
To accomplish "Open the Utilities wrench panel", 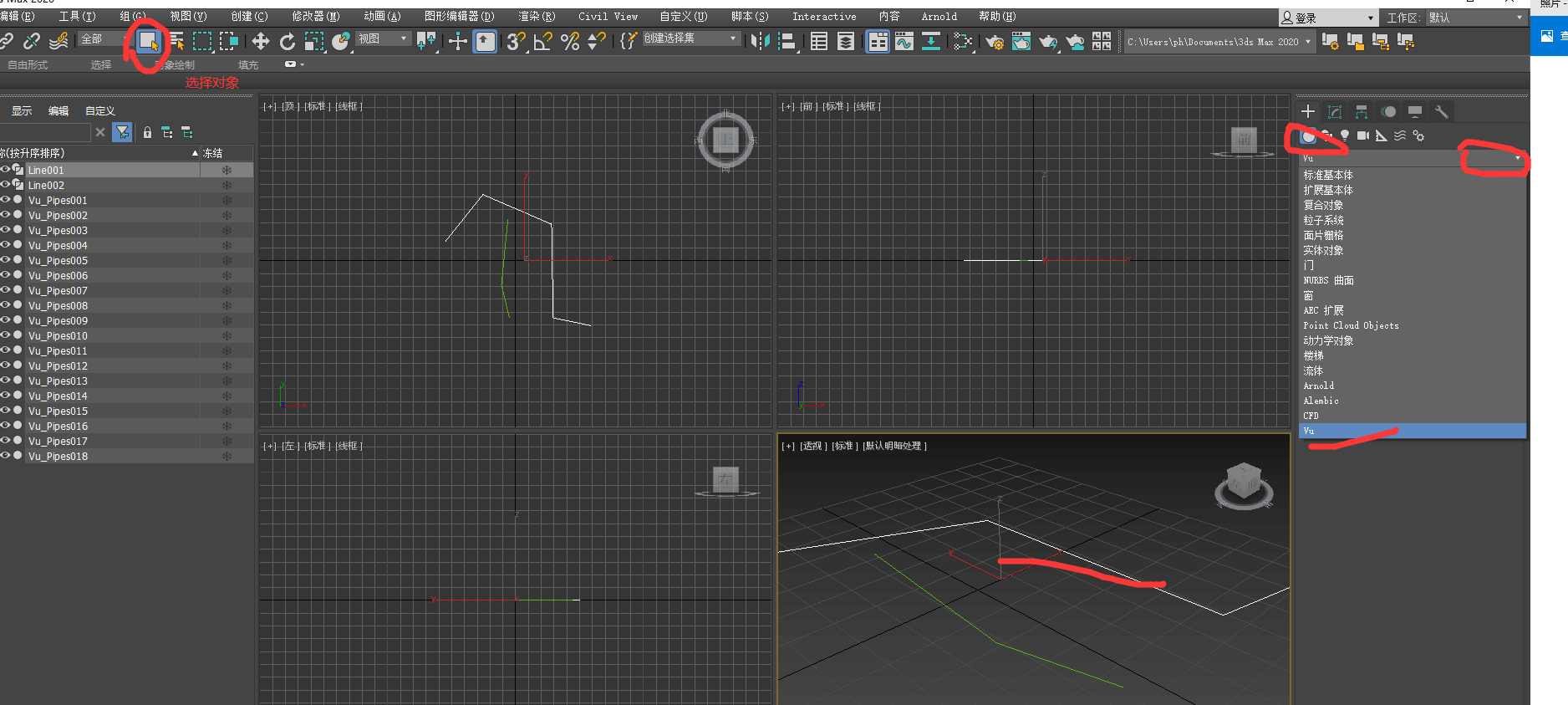I will click(1442, 111).
